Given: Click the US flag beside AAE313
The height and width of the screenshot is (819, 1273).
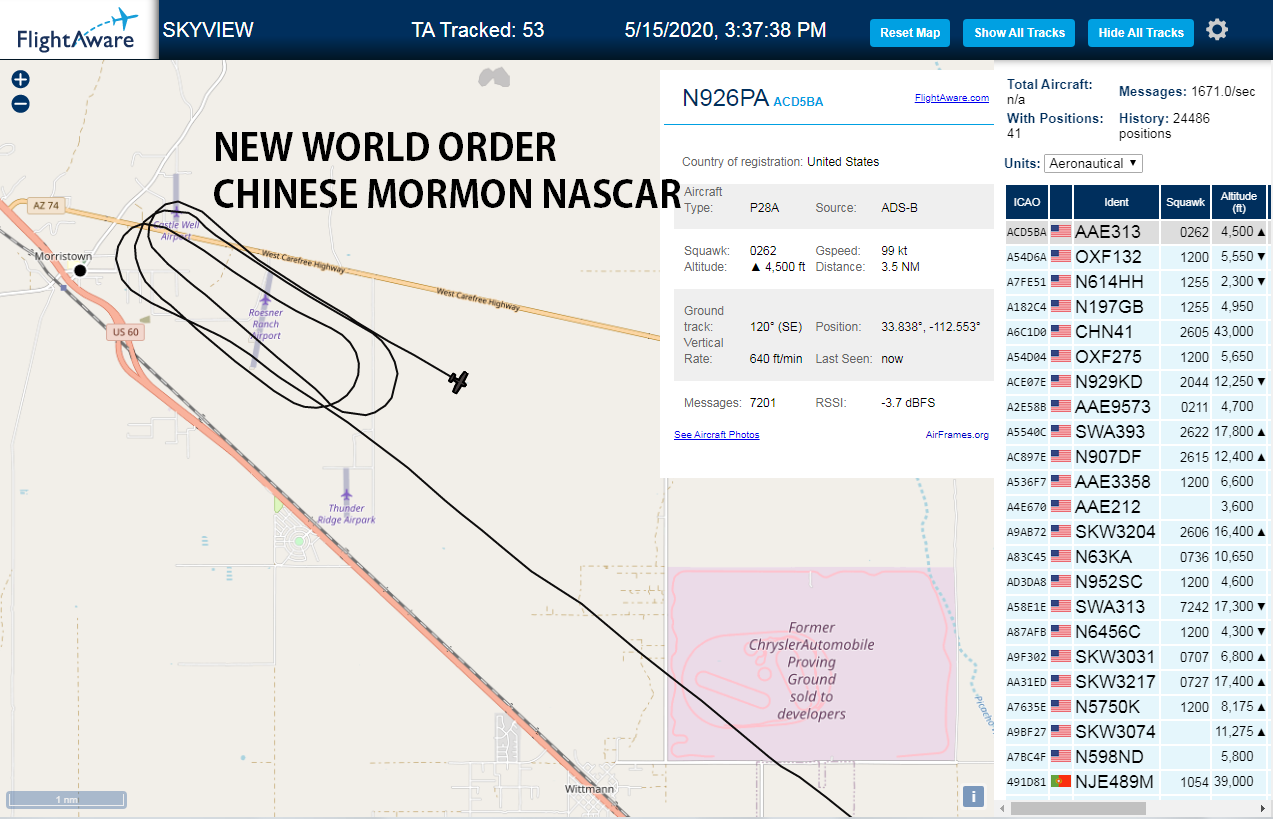Looking at the screenshot, I should [1061, 232].
